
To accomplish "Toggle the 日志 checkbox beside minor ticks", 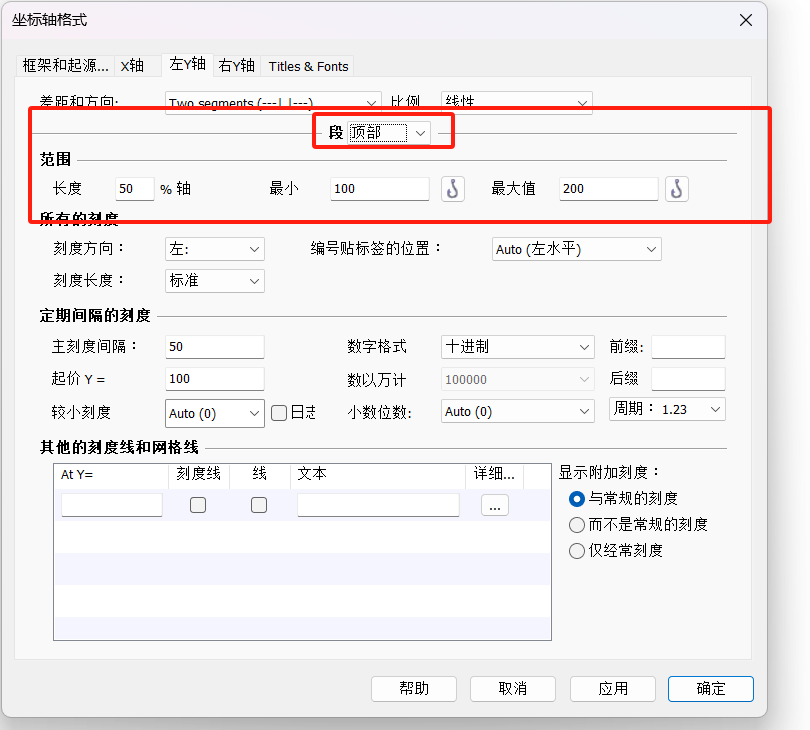I will click(x=280, y=412).
